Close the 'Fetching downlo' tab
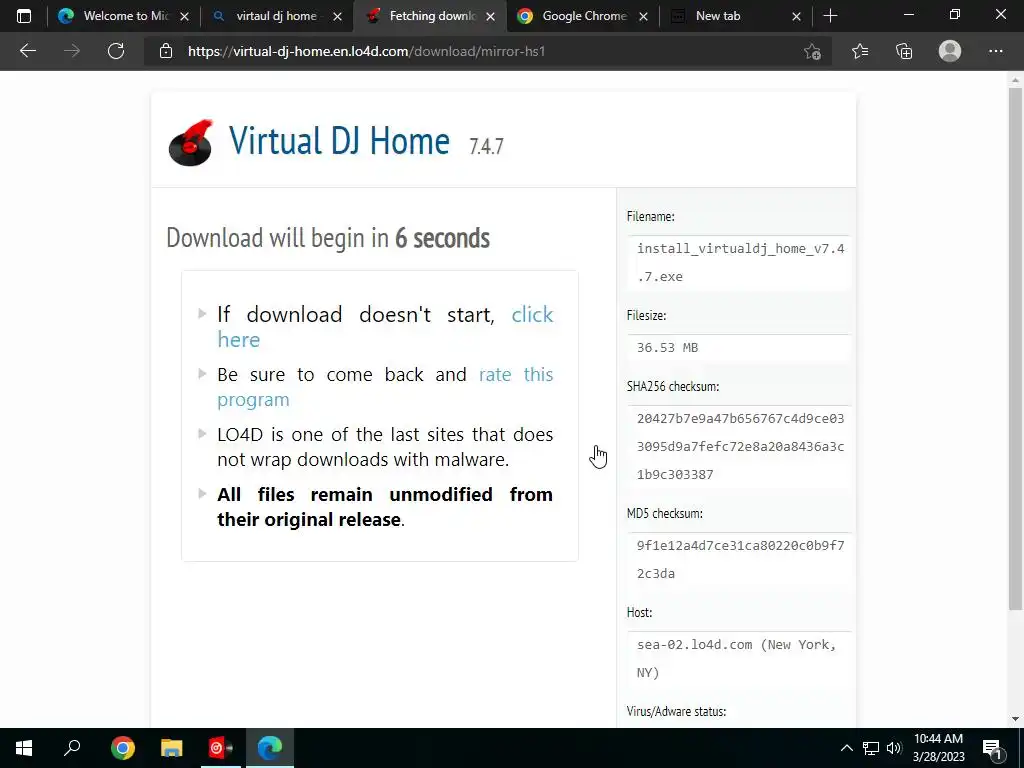Viewport: 1024px width, 768px height. [490, 16]
